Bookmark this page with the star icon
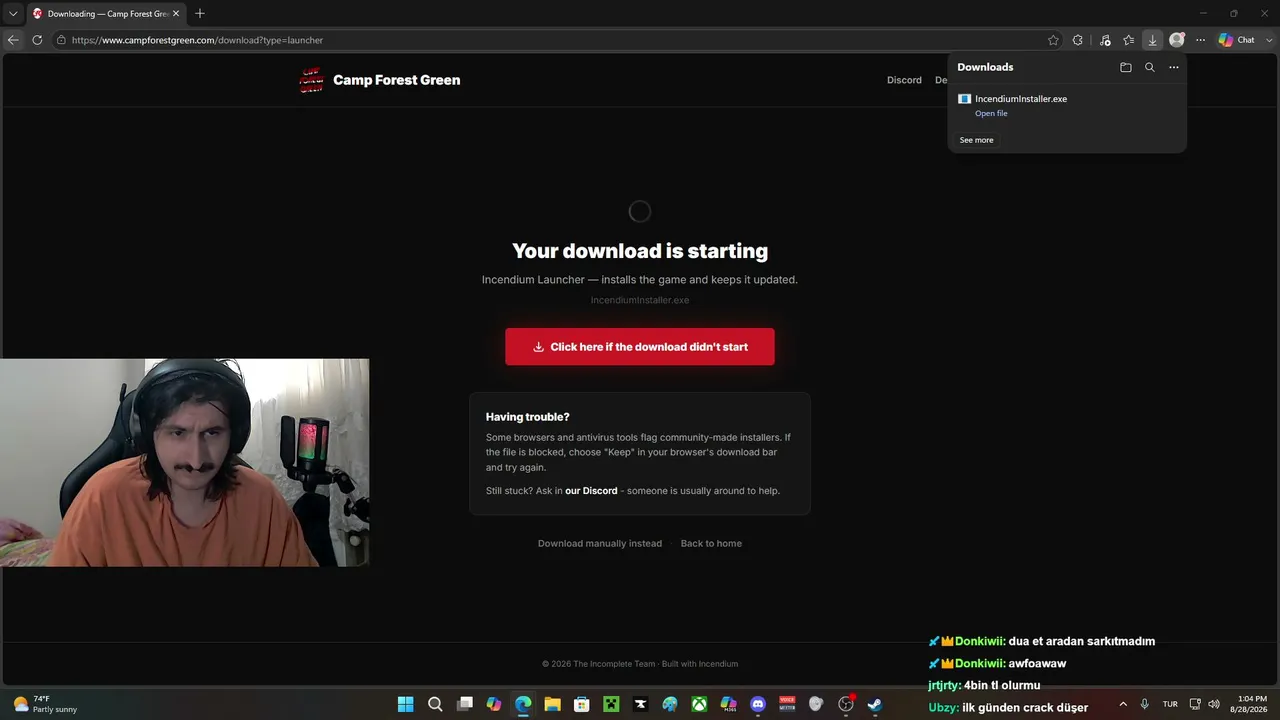This screenshot has height=720, width=1280. pos(1053,40)
